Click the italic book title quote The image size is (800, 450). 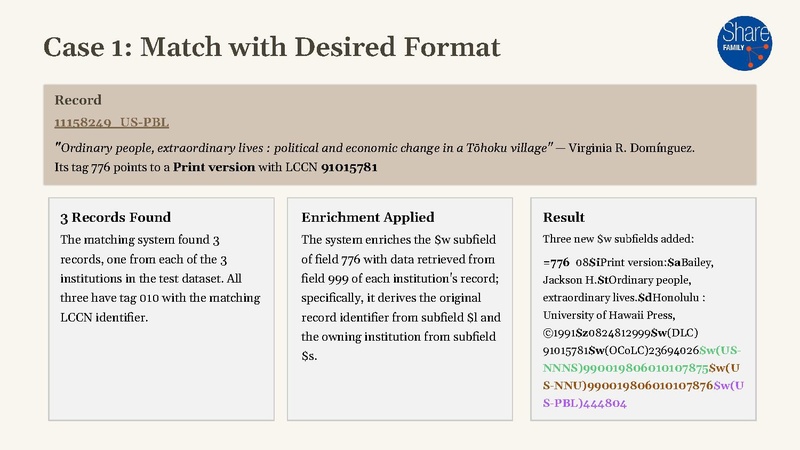pos(304,148)
